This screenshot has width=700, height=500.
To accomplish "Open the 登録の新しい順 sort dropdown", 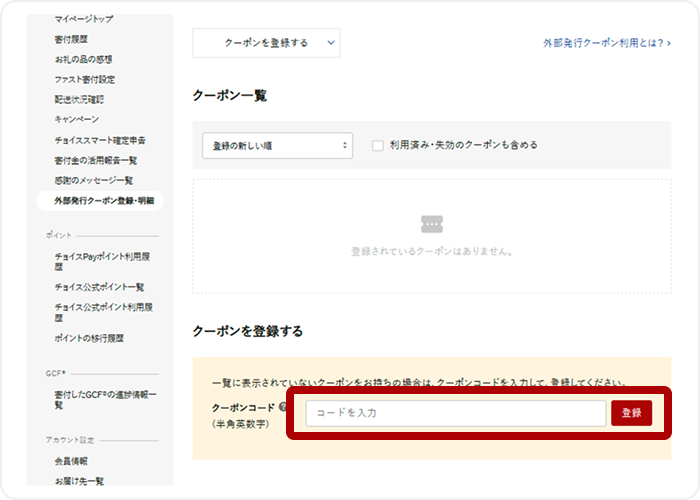I will coord(277,146).
